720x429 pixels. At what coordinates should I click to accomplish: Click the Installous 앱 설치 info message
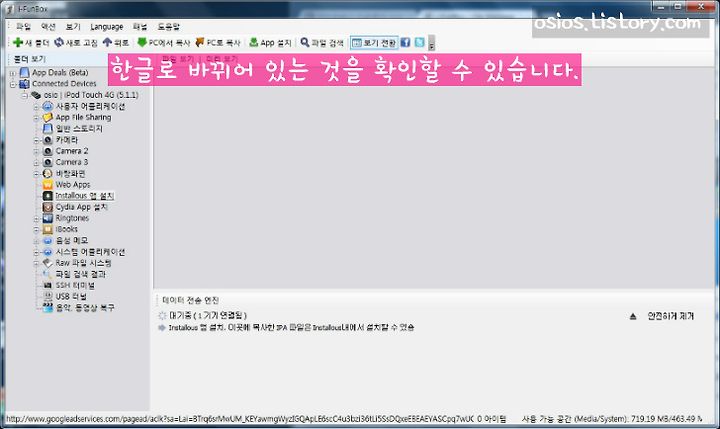click(x=291, y=327)
